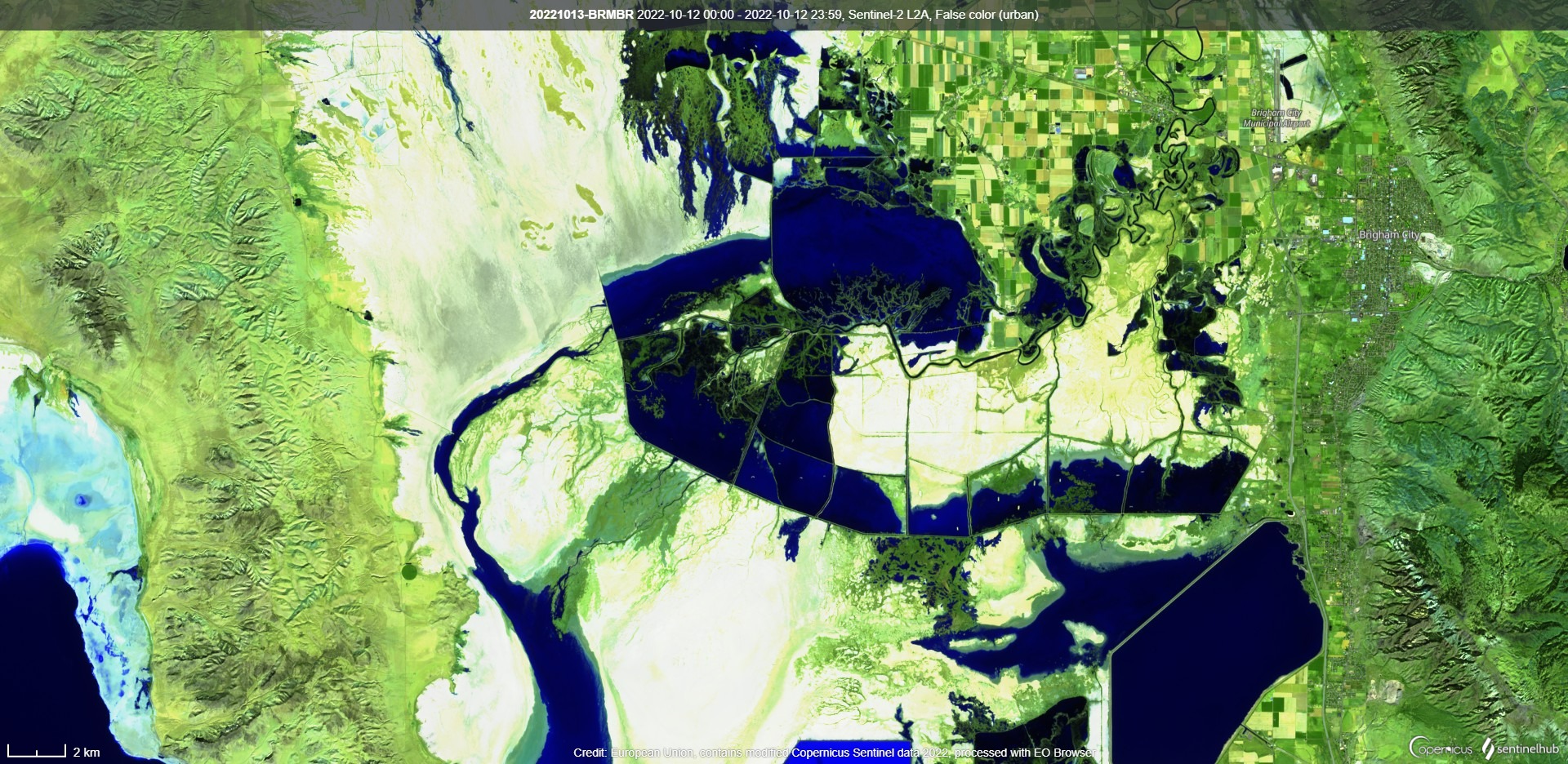Click 'Copernicus Sentinel data' in the credit line
Image resolution: width=1568 pixels, height=764 pixels.
coord(856,753)
